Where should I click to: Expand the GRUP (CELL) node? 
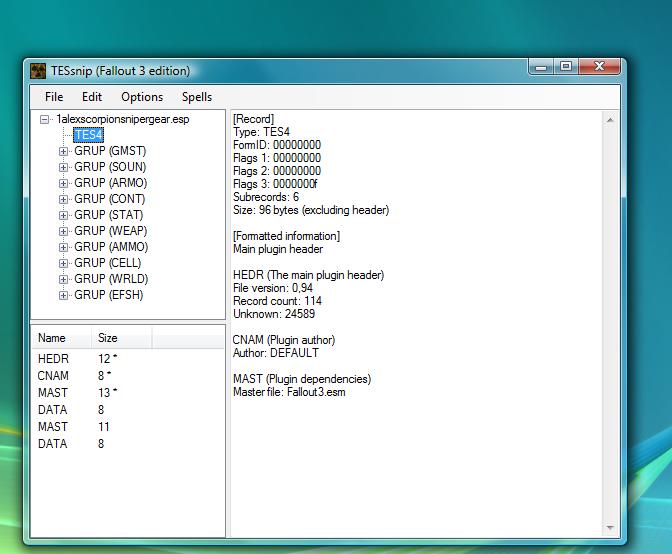(x=63, y=263)
